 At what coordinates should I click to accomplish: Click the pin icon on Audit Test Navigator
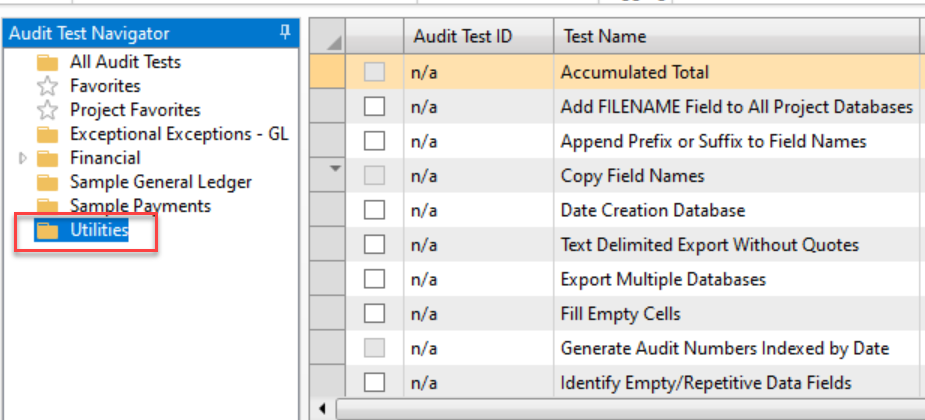tap(284, 33)
